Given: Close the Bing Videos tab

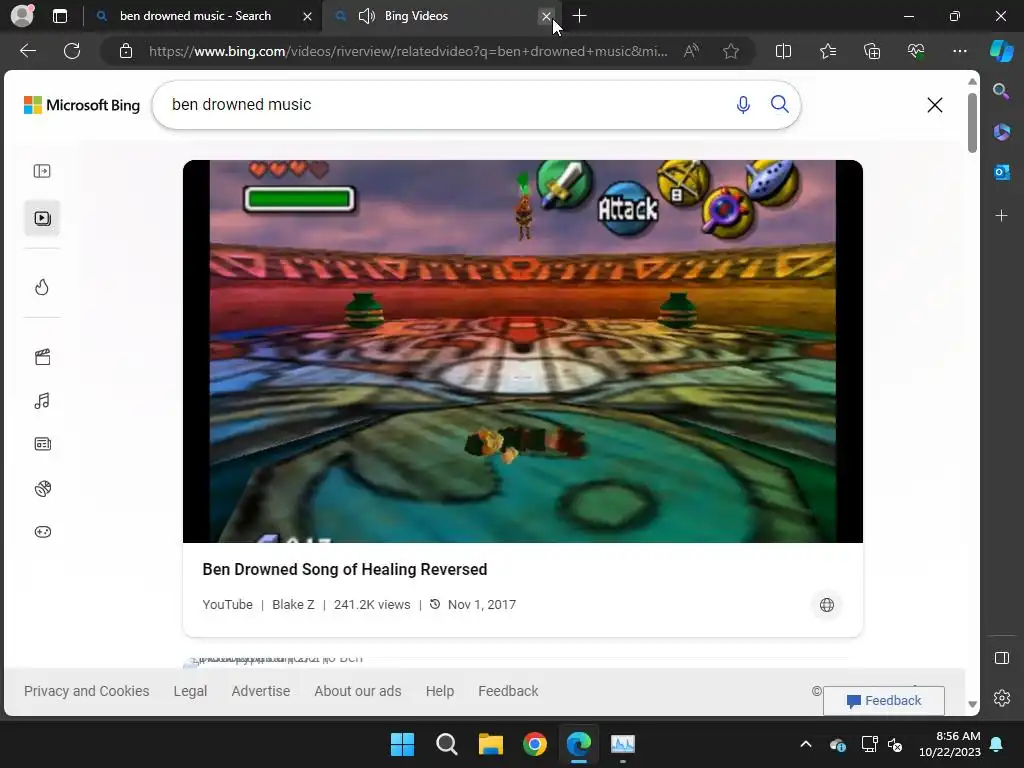Looking at the screenshot, I should 546,16.
